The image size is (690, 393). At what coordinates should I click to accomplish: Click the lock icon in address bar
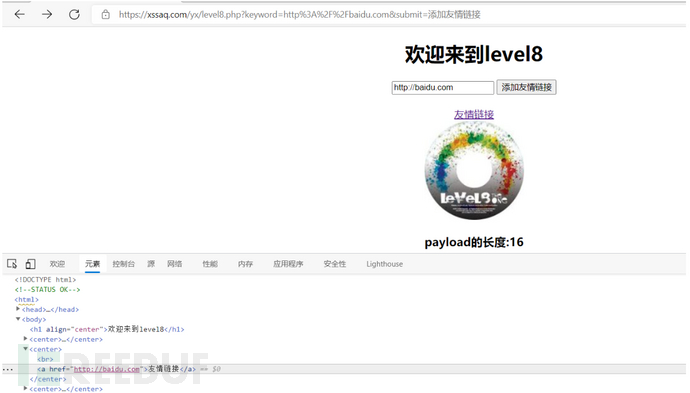106,15
